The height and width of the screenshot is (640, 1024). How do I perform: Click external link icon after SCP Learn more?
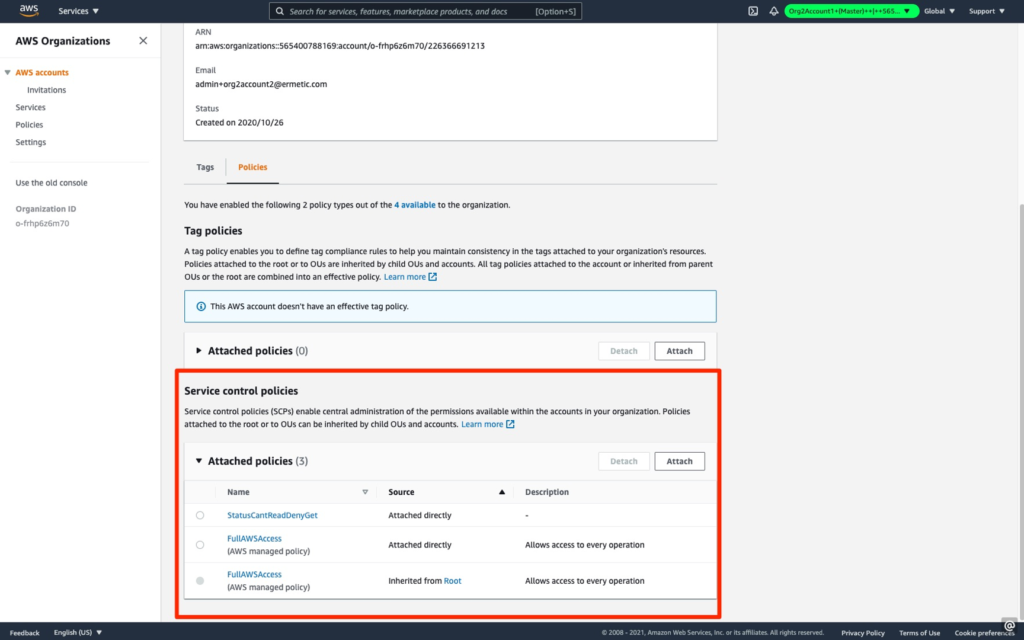tap(510, 424)
